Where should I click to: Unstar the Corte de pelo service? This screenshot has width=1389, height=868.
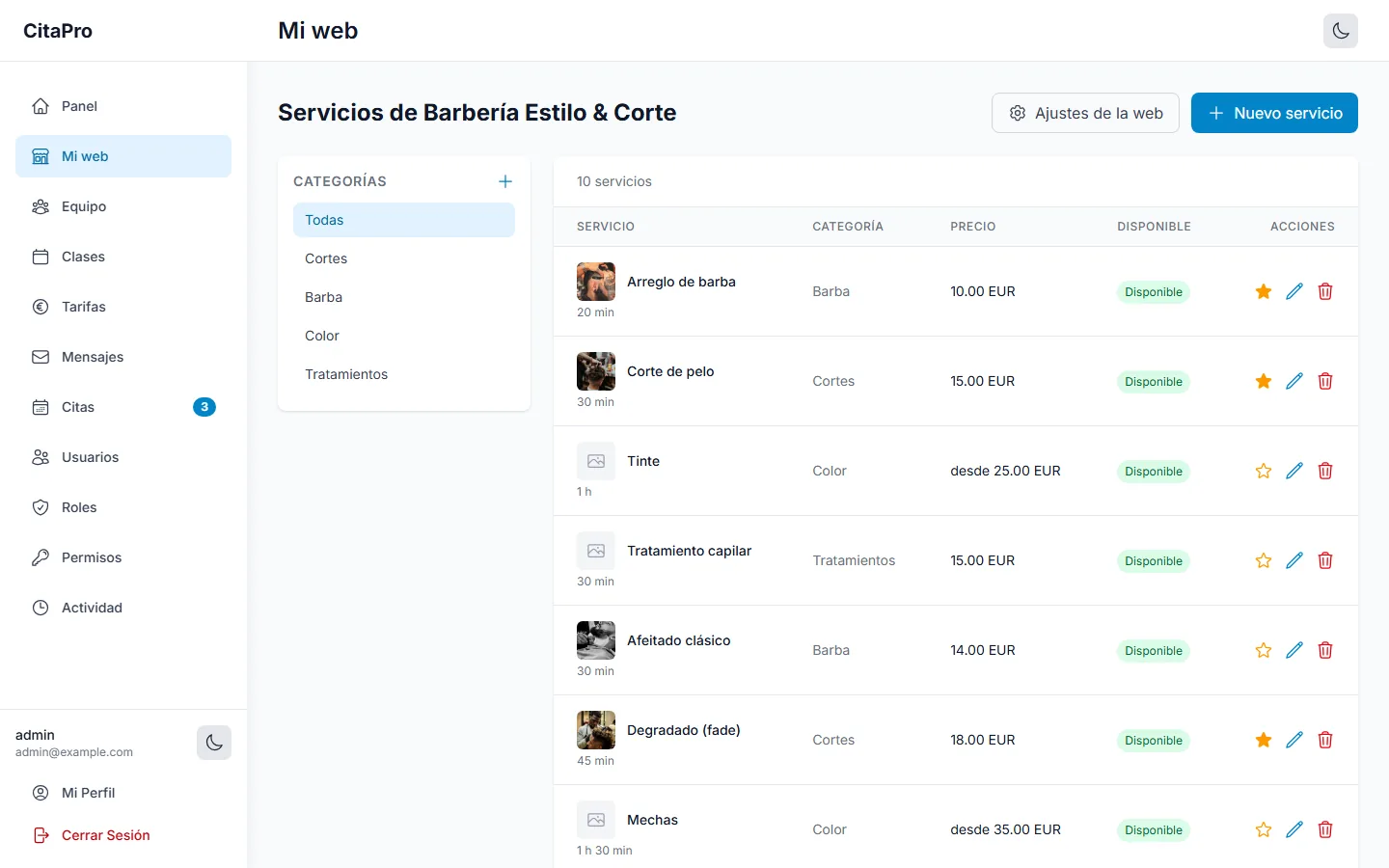coord(1264,381)
